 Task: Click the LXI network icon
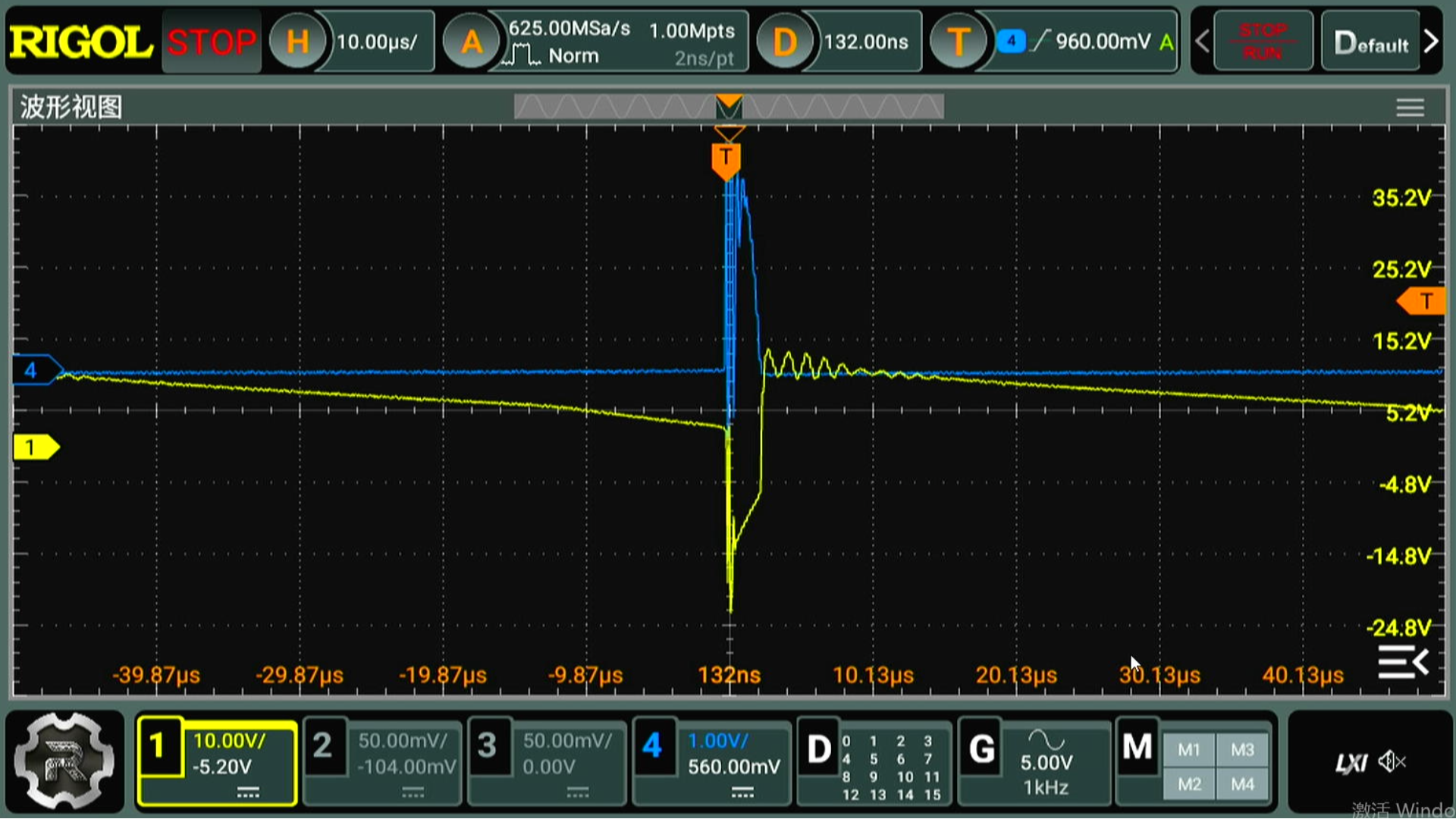1351,763
